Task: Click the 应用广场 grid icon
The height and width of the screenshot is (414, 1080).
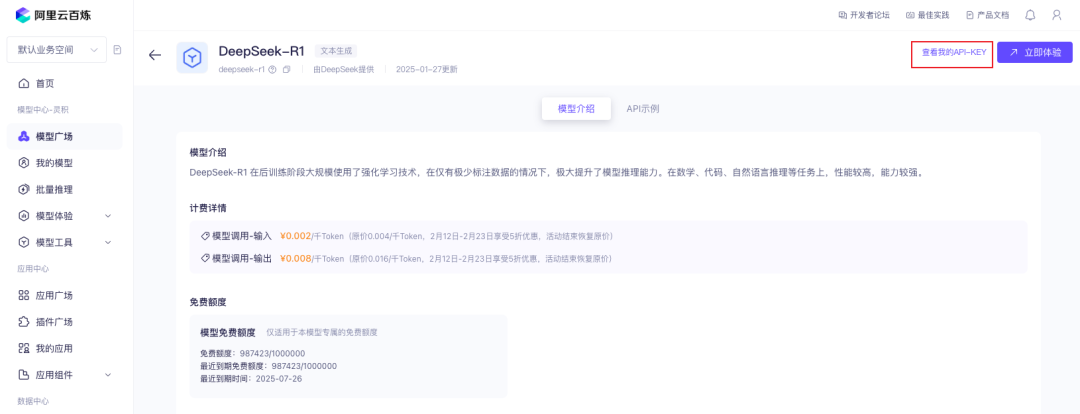Action: [x=23, y=296]
